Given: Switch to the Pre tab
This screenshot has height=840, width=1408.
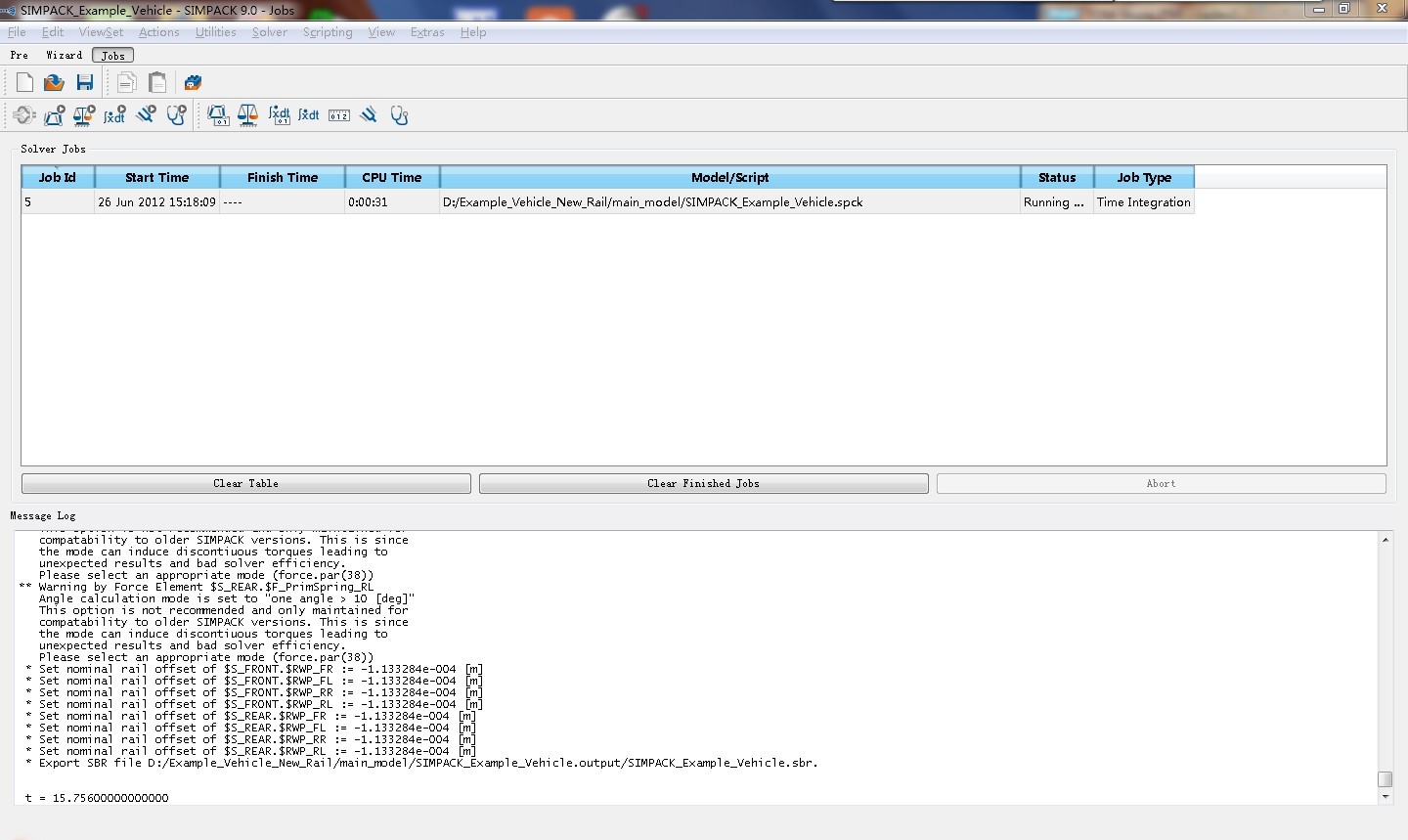Looking at the screenshot, I should [x=20, y=56].
